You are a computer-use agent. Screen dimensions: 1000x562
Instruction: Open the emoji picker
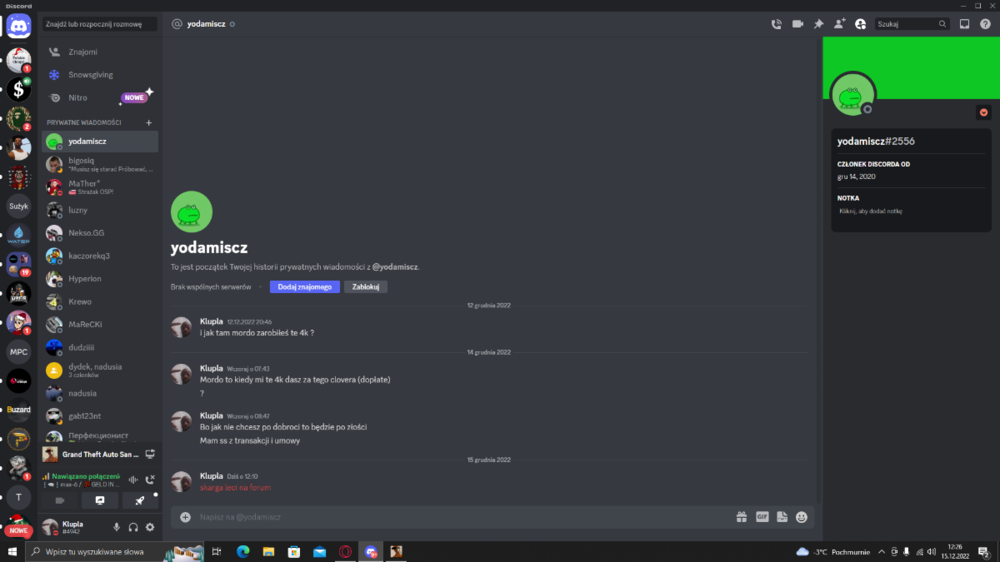coord(802,517)
